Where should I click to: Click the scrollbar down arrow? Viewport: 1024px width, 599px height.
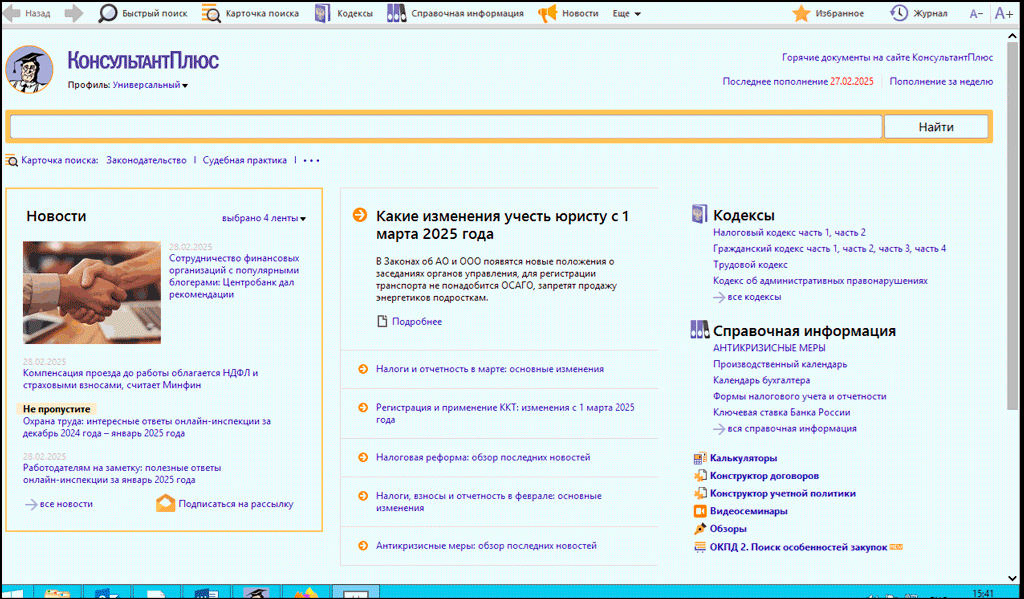click(x=1013, y=578)
